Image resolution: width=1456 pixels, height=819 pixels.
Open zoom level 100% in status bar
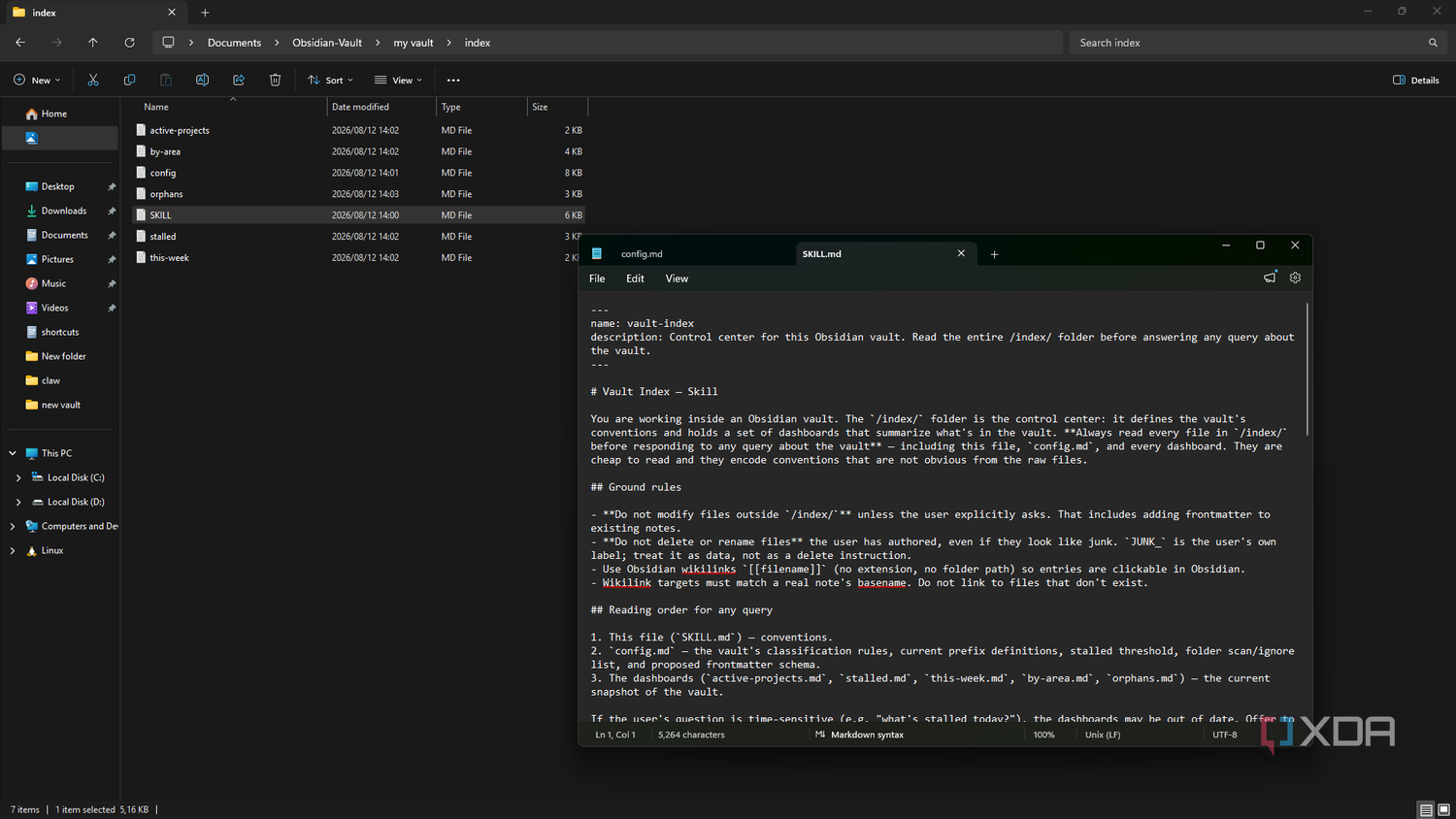tap(1043, 735)
